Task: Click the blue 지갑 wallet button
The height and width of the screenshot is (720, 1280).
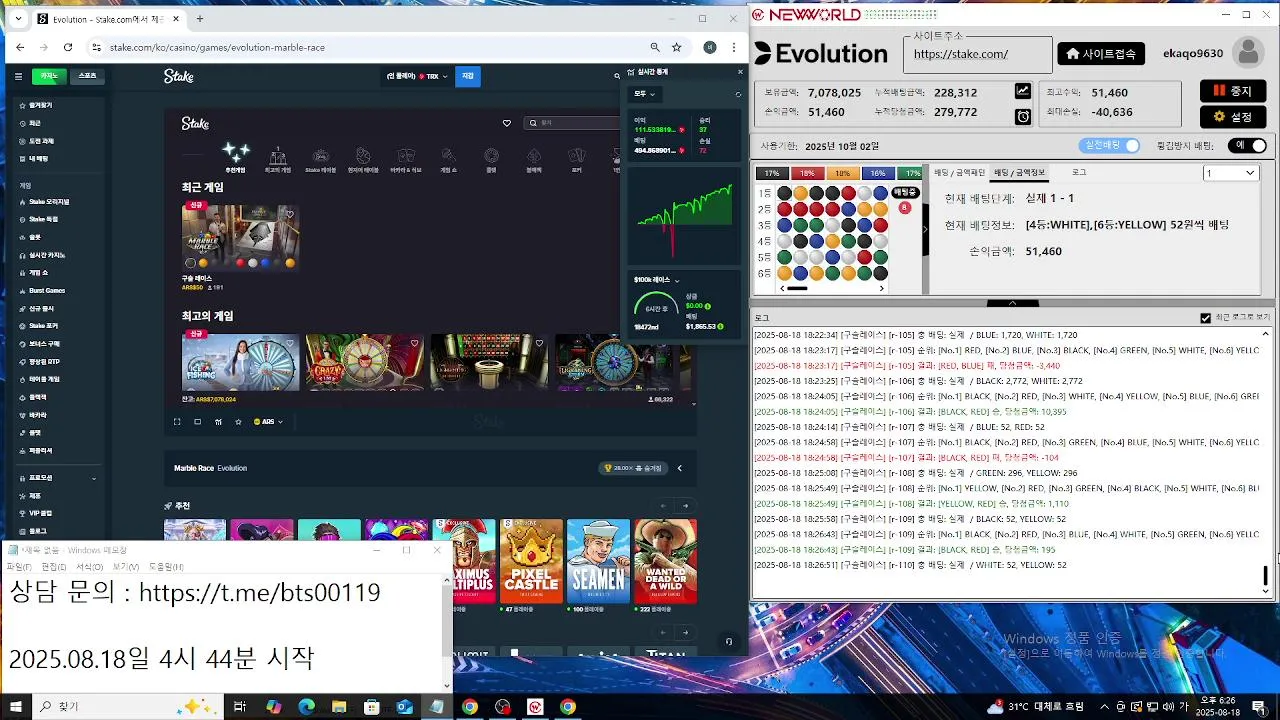Action: pyautogui.click(x=468, y=76)
